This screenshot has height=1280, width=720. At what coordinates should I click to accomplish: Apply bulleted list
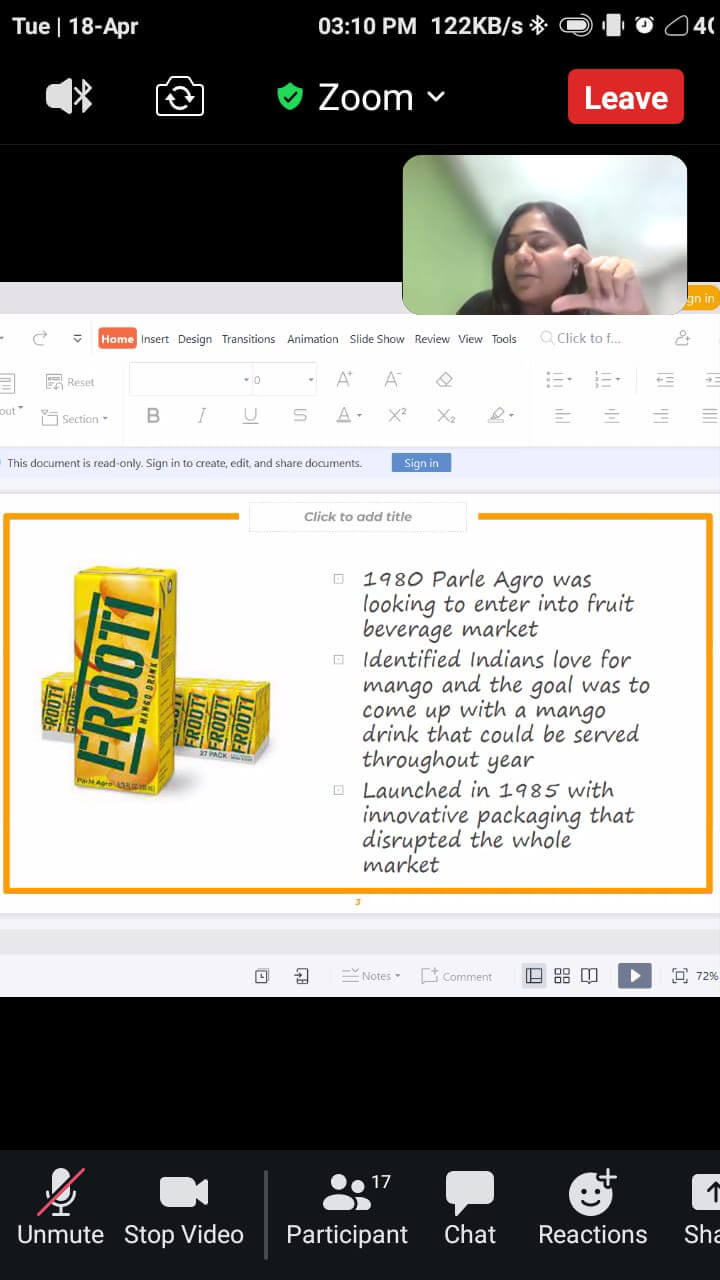pos(554,380)
